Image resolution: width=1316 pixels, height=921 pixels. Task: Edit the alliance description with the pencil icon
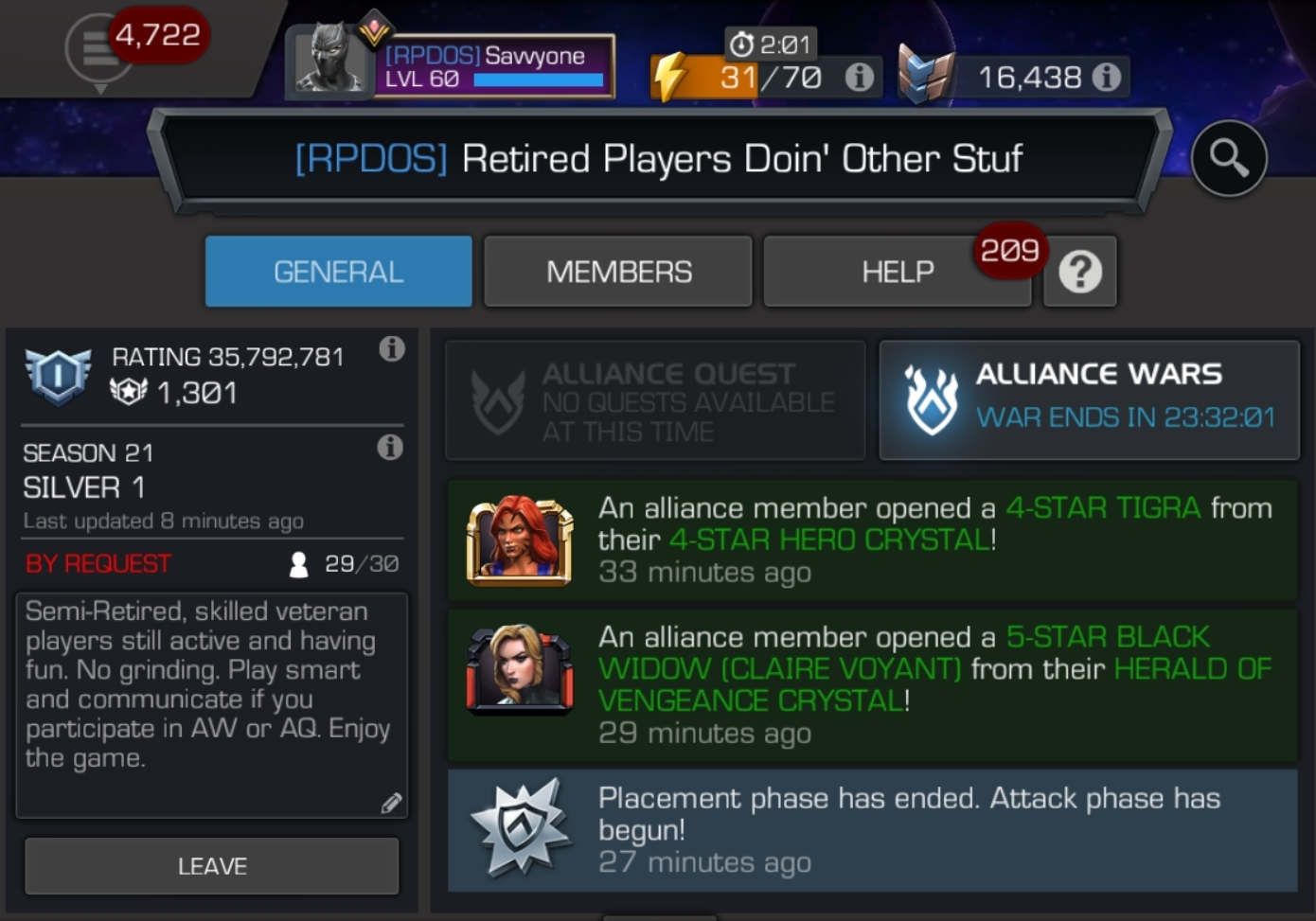click(x=391, y=804)
